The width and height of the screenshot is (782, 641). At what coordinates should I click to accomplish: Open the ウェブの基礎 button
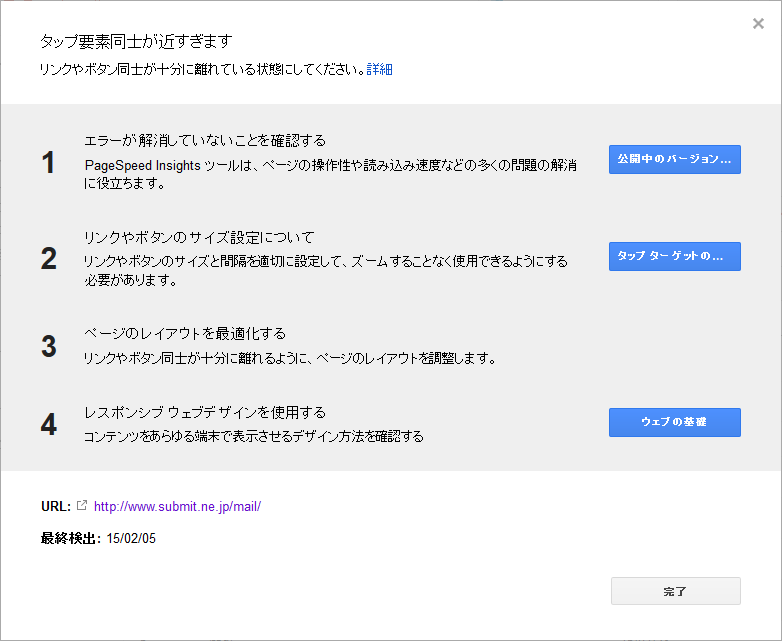pos(674,422)
